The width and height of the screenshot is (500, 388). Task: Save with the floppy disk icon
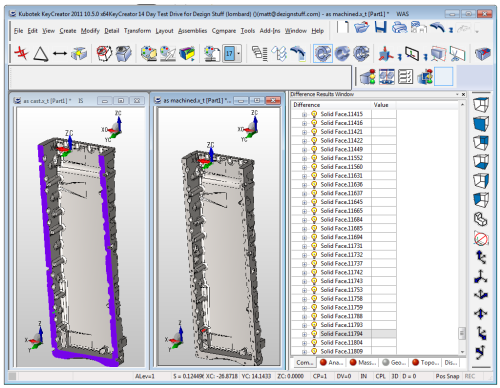(380, 27)
